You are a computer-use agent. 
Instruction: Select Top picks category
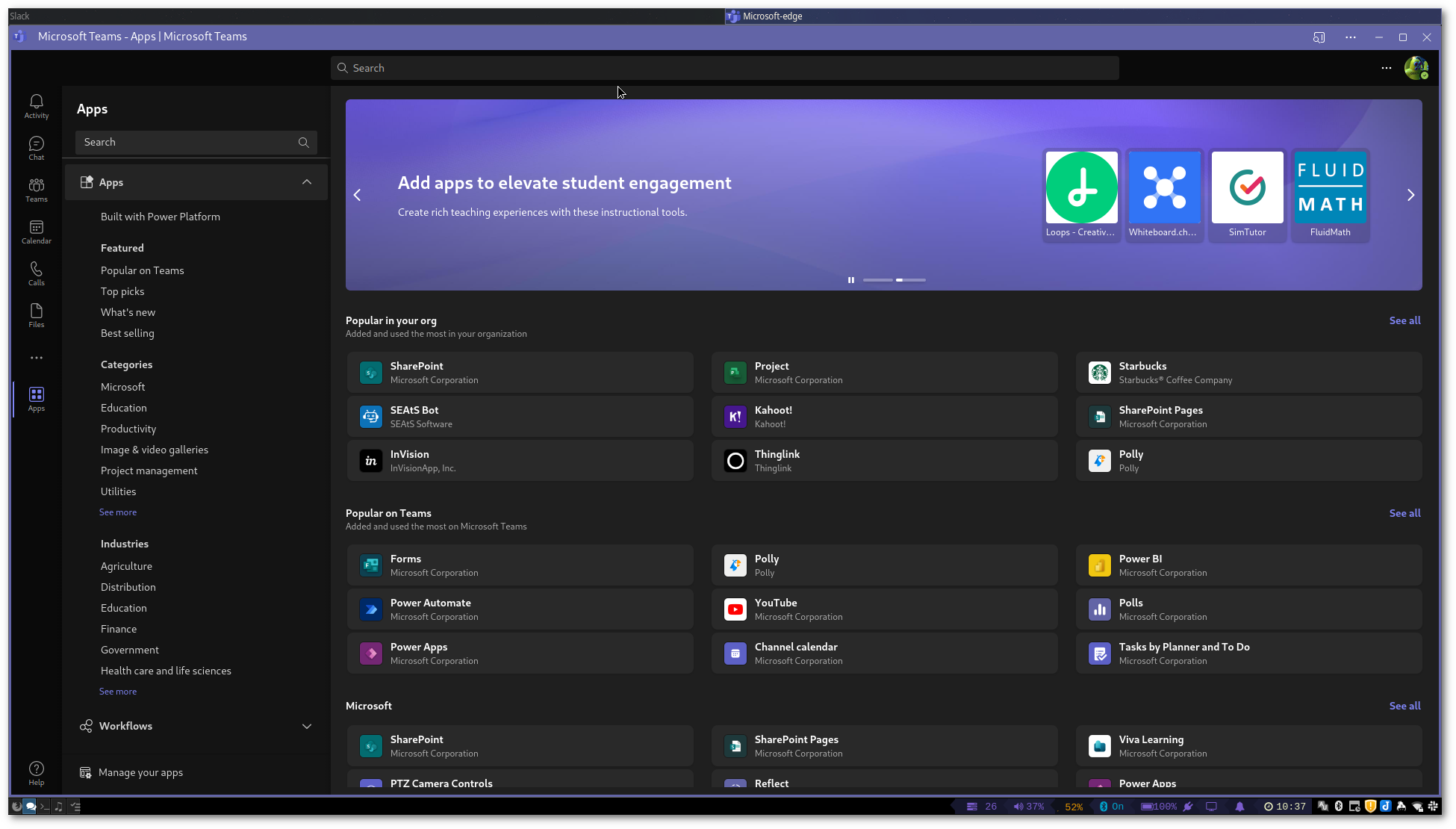[x=122, y=291]
